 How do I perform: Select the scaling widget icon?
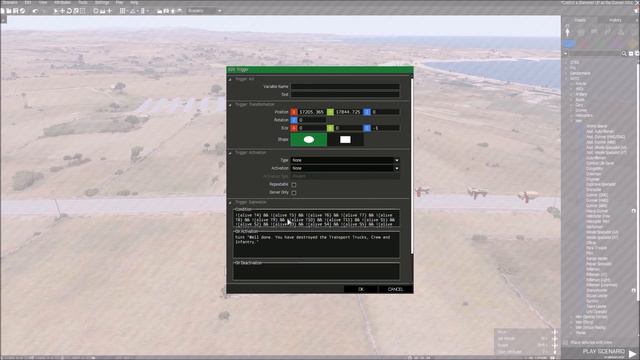tap(76, 11)
